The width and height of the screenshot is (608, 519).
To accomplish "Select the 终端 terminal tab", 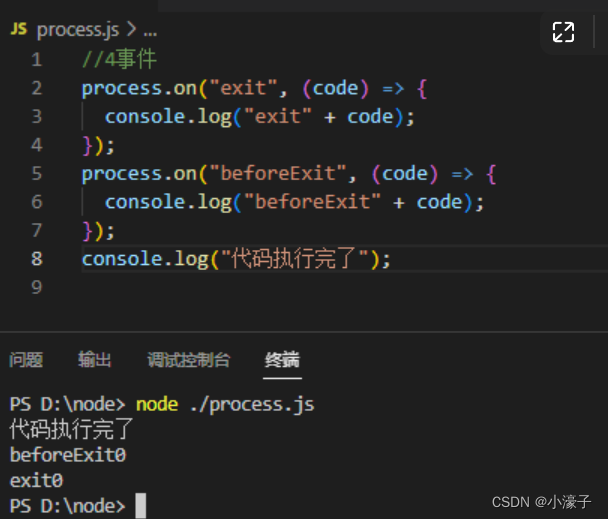I will (x=282, y=360).
